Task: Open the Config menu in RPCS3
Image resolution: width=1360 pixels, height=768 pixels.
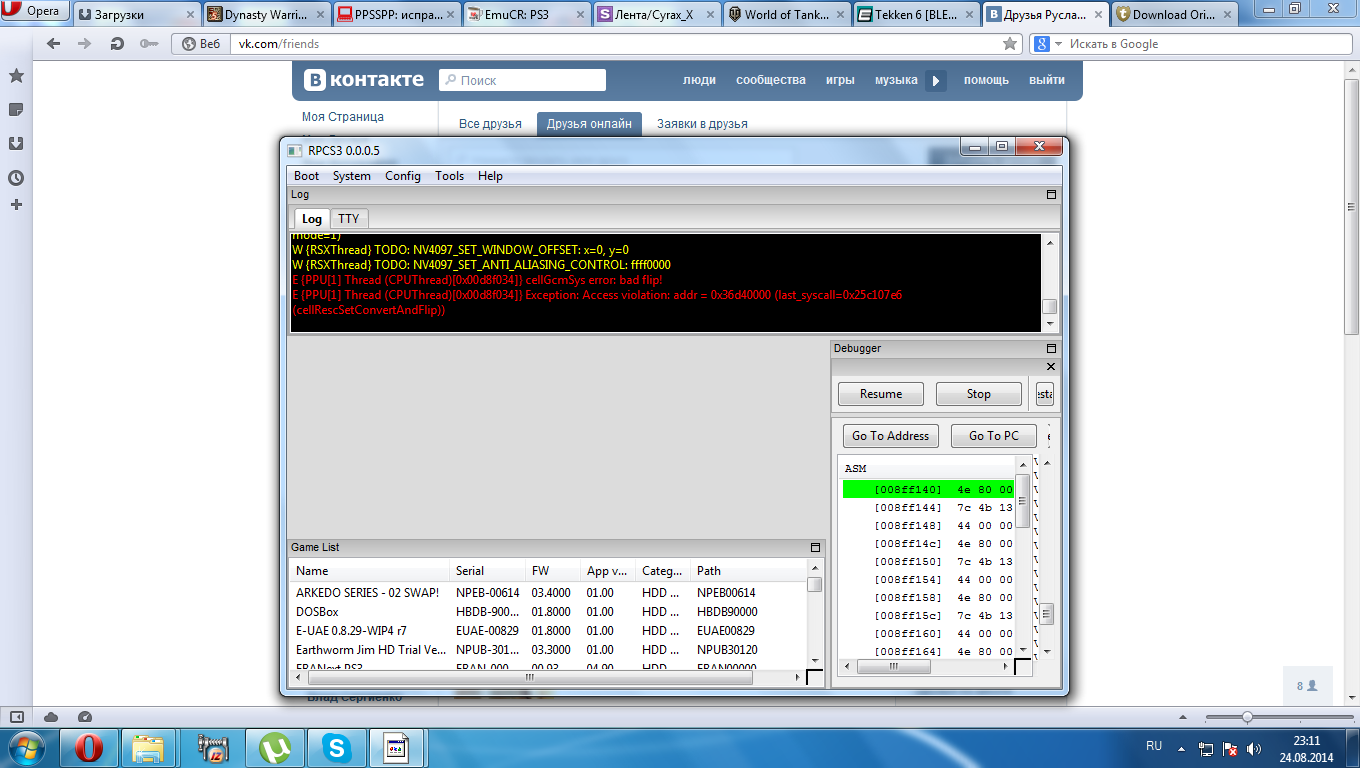Action: pos(403,176)
